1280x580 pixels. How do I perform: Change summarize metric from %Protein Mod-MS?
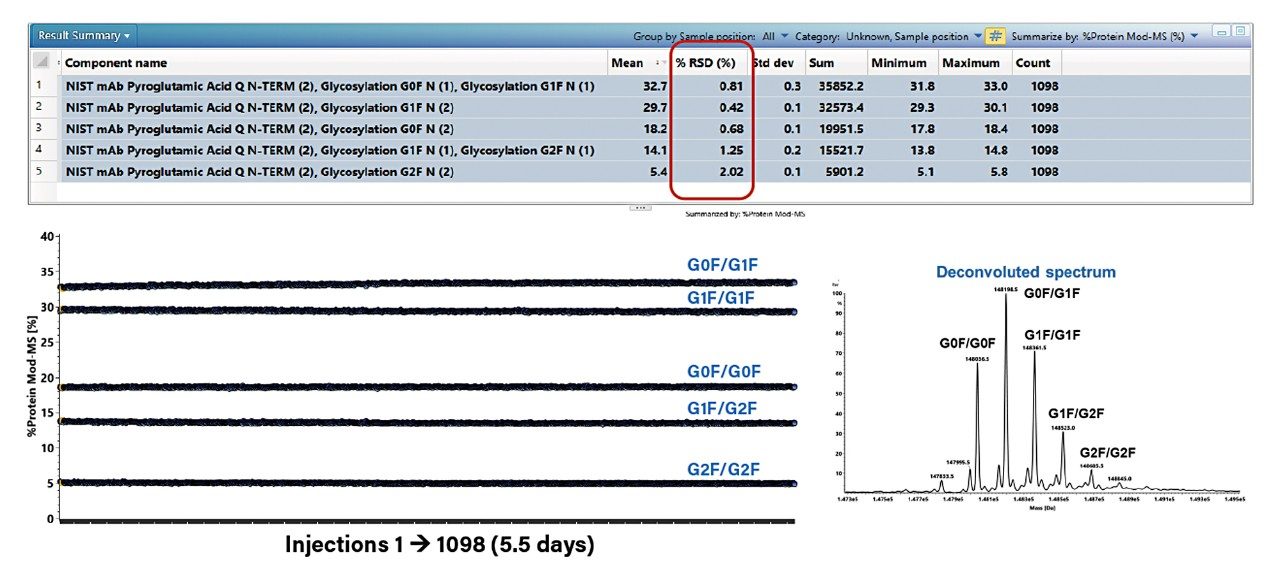click(x=1196, y=35)
